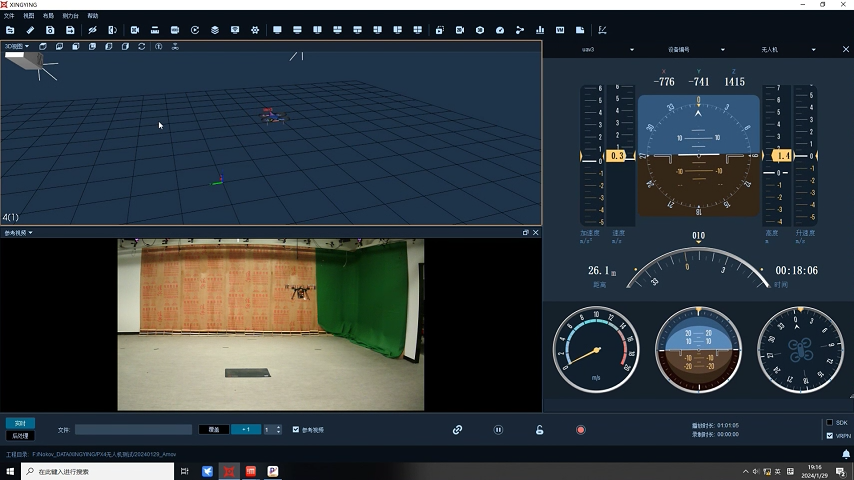Click the number stepper field
The height and width of the screenshot is (480, 854).
(x=272, y=430)
